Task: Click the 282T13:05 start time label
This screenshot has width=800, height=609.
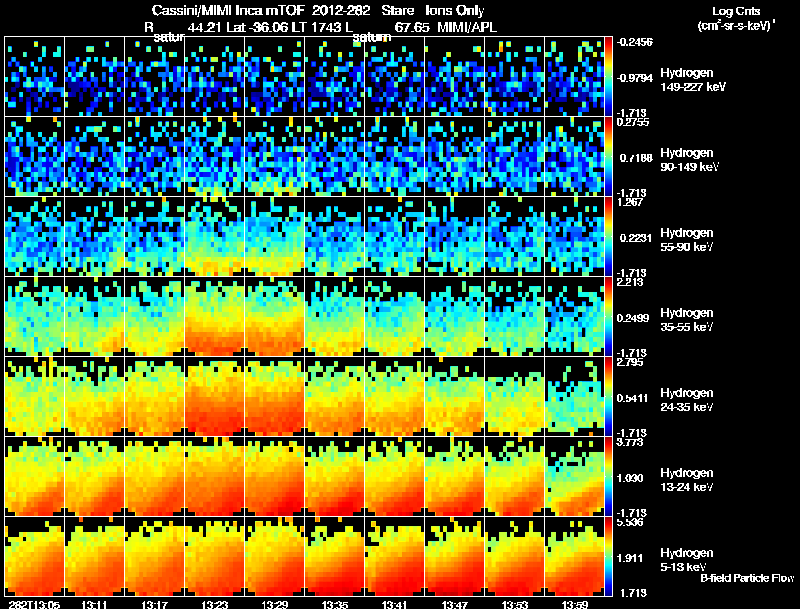Action: (34, 604)
